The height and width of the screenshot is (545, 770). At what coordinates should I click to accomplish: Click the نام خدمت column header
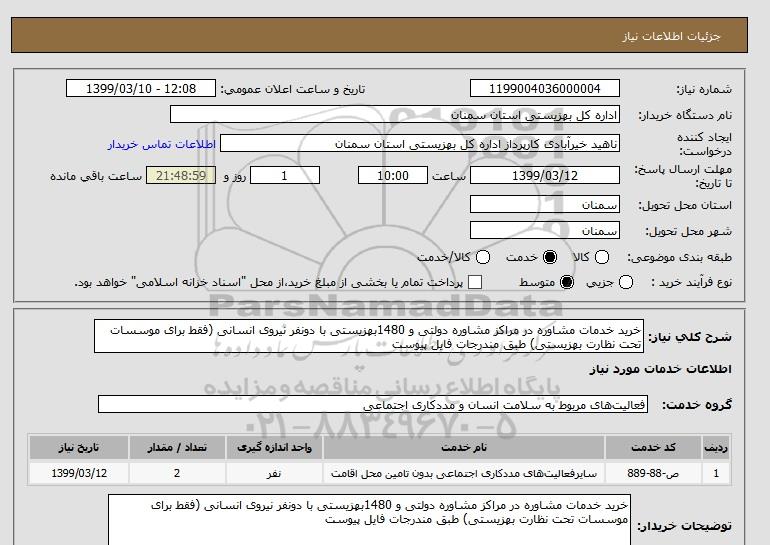point(464,447)
